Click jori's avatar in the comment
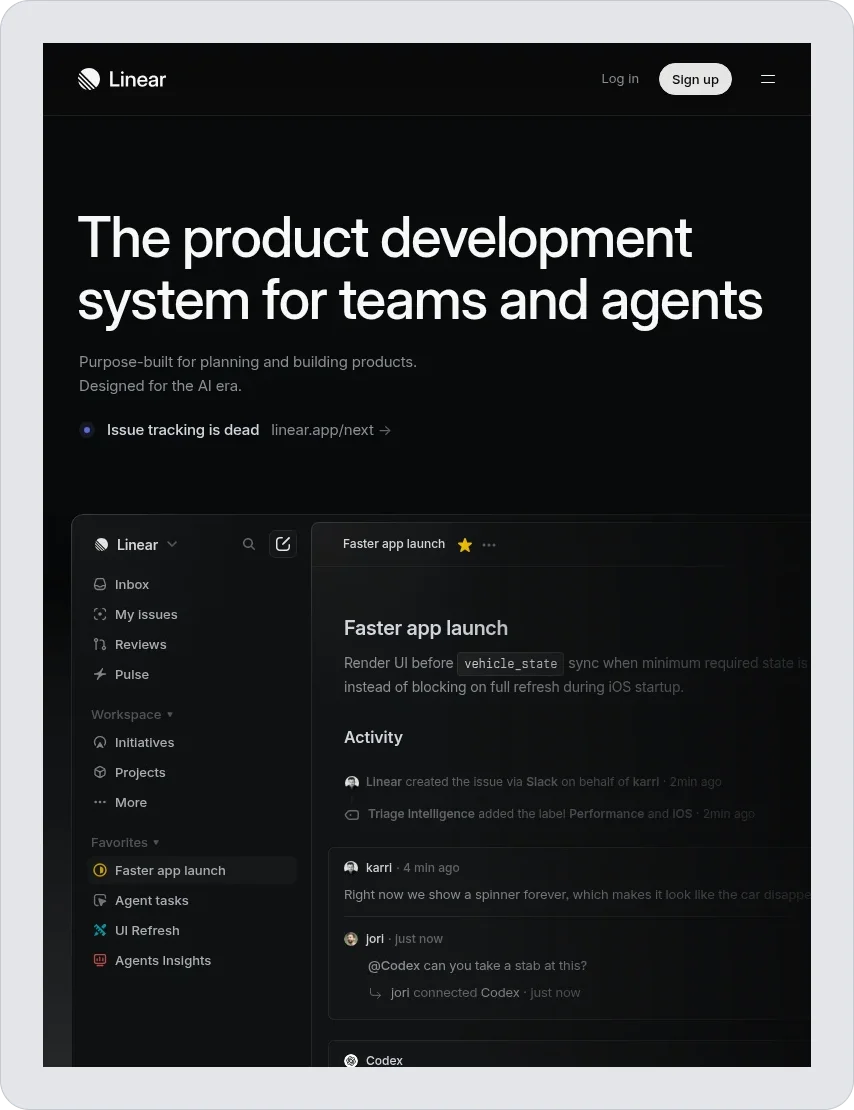854x1110 pixels. 351,939
